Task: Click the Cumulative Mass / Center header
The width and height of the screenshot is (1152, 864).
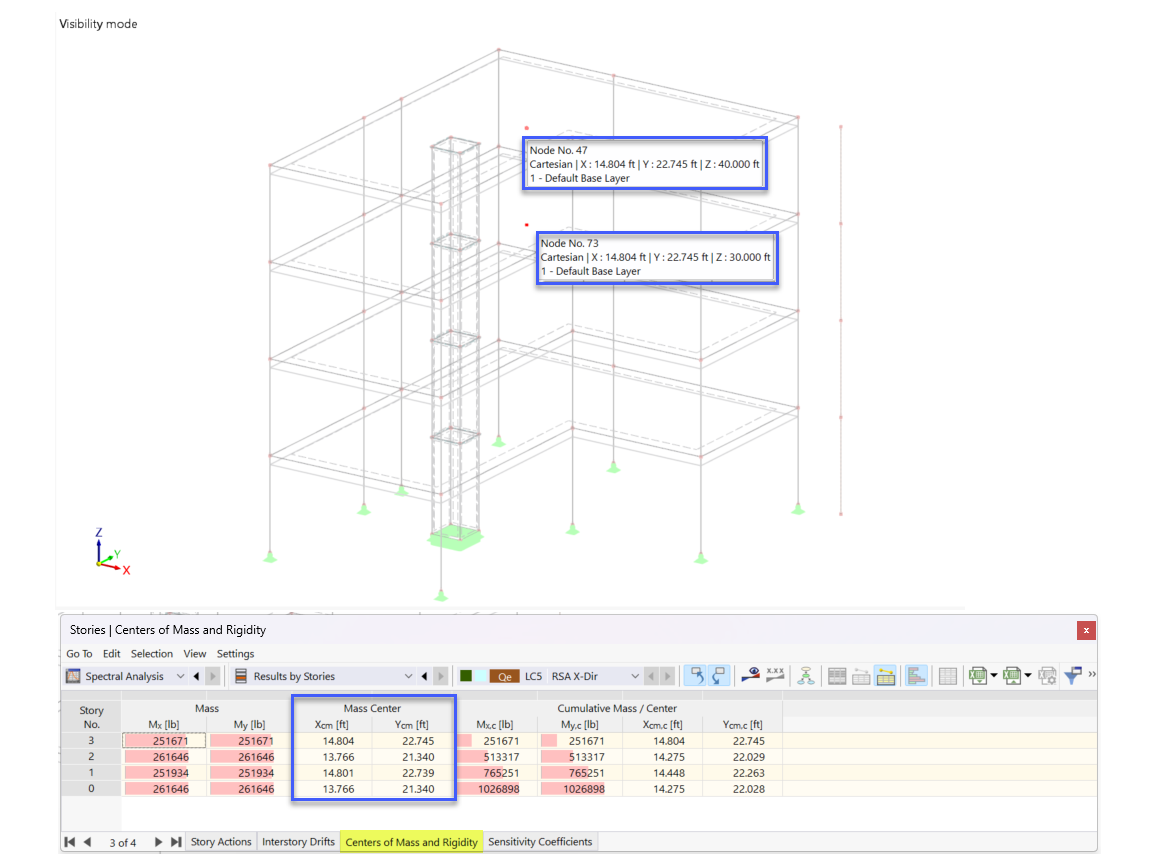Action: 617,708
